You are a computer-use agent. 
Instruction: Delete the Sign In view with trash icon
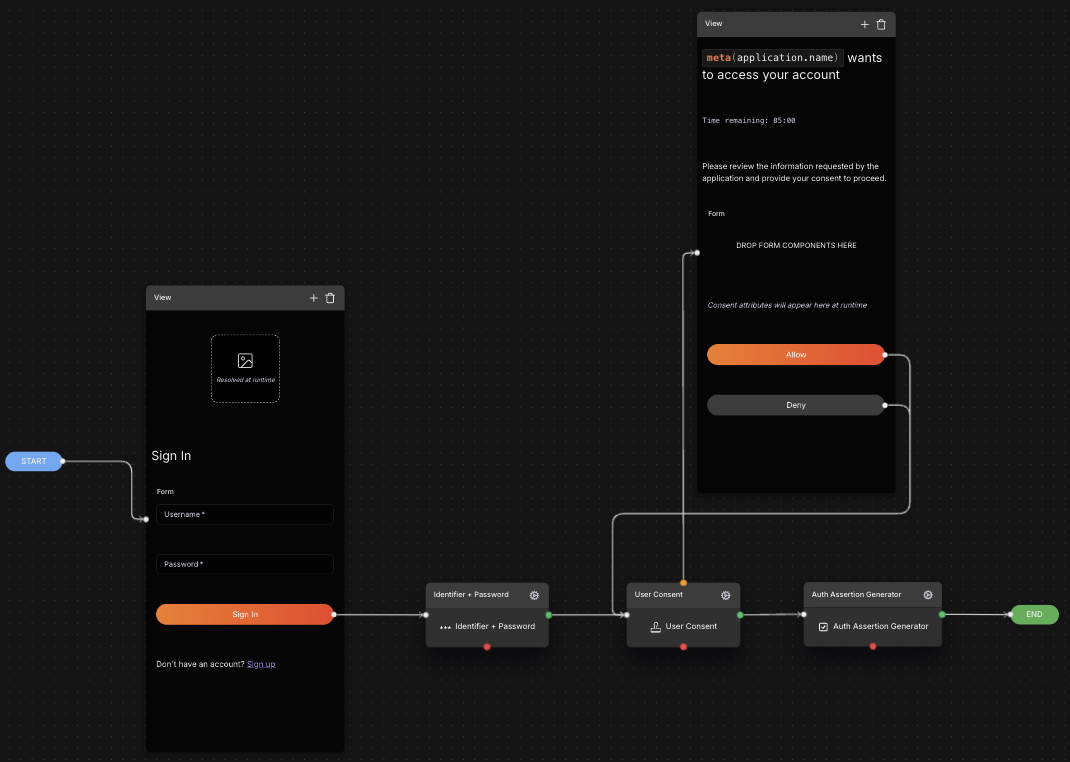[330, 297]
